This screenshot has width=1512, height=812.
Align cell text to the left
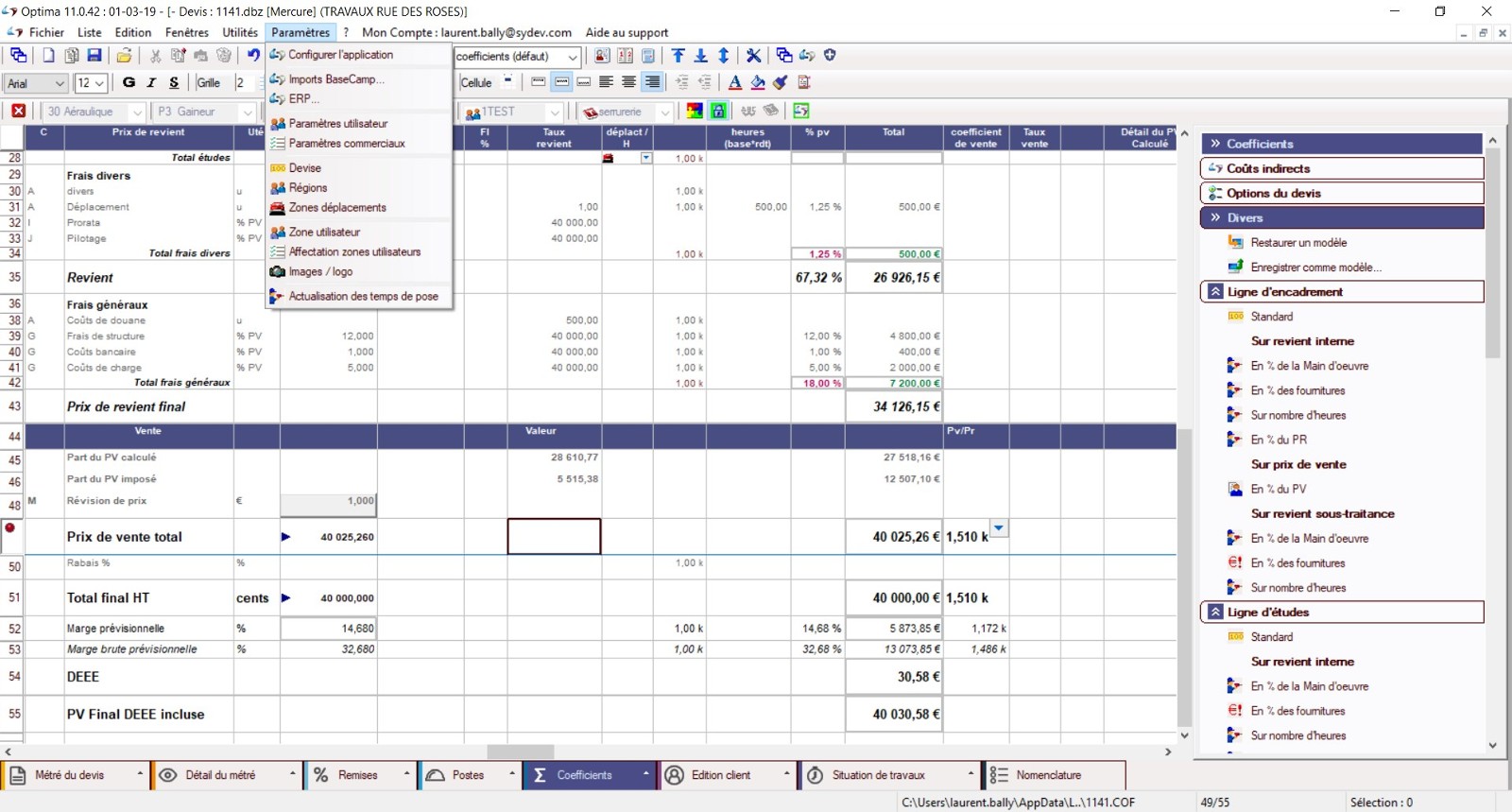click(x=606, y=82)
